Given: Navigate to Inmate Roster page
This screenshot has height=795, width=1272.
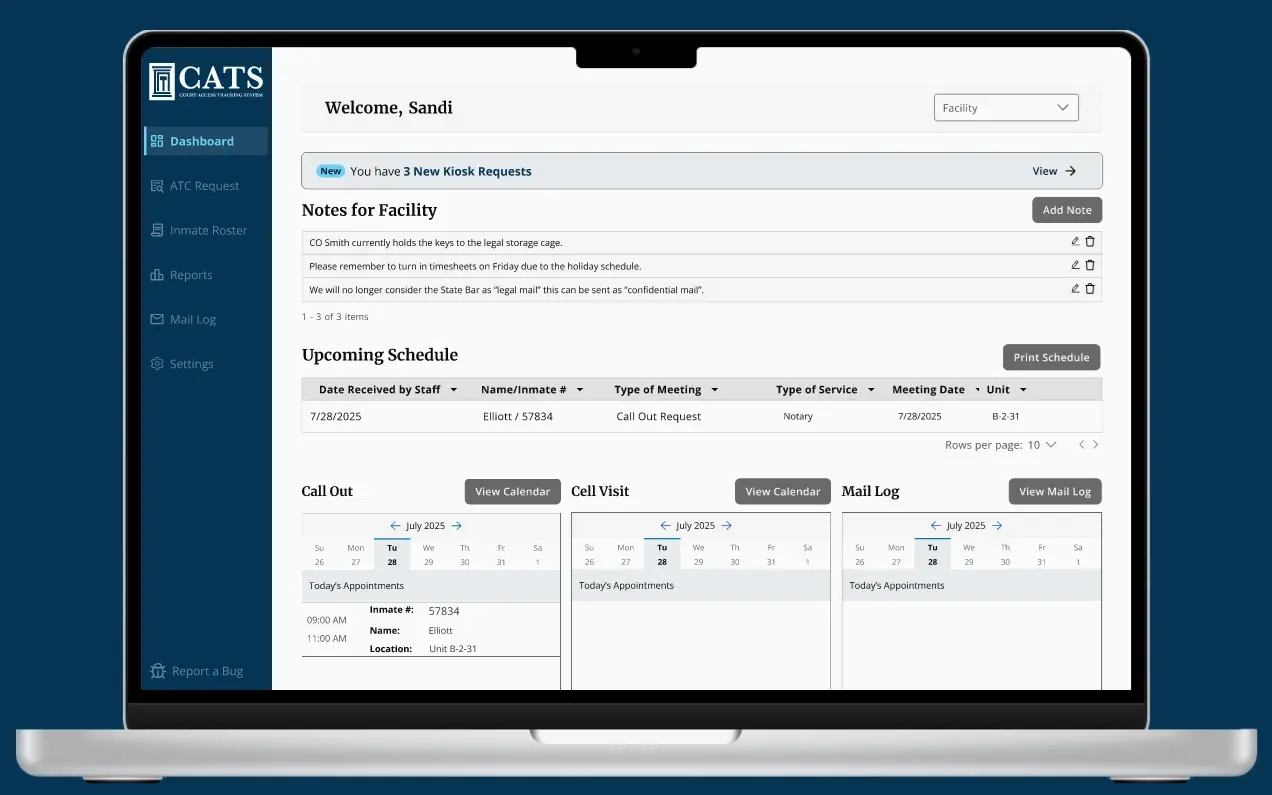Looking at the screenshot, I should pos(207,230).
